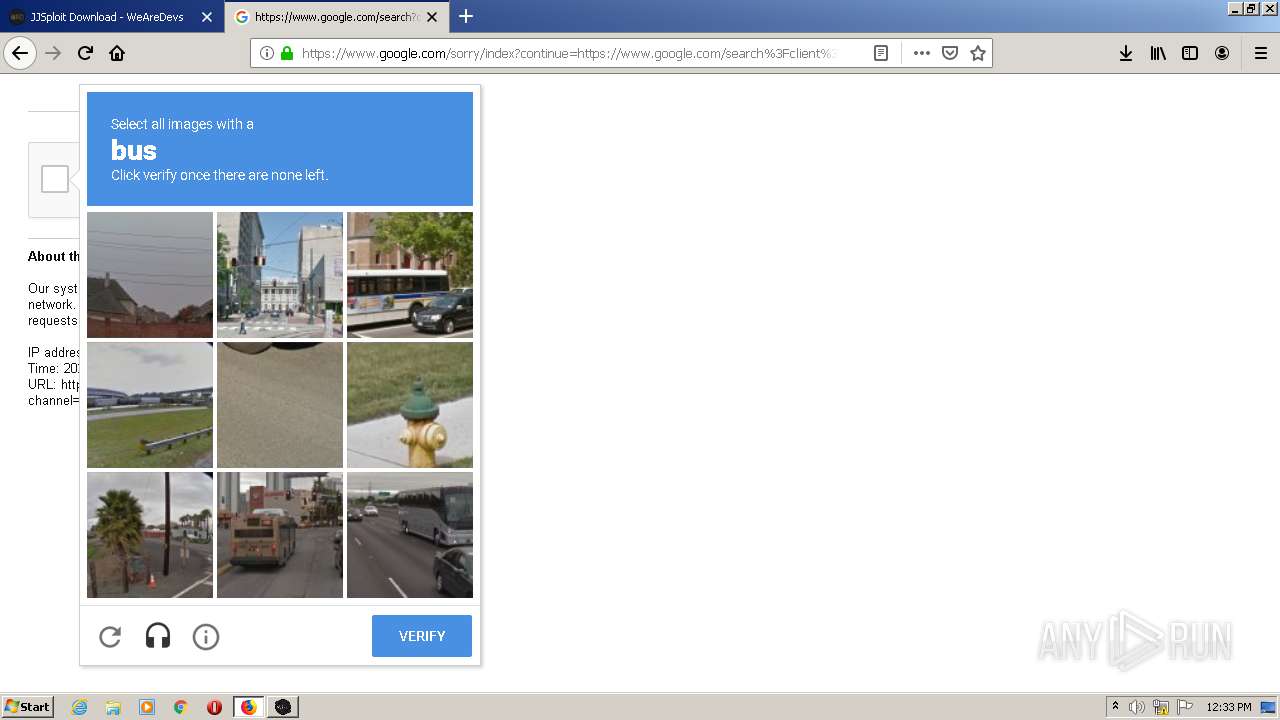Select the fire hydrant image tile
Viewport: 1280px width, 720px height.
(410, 405)
